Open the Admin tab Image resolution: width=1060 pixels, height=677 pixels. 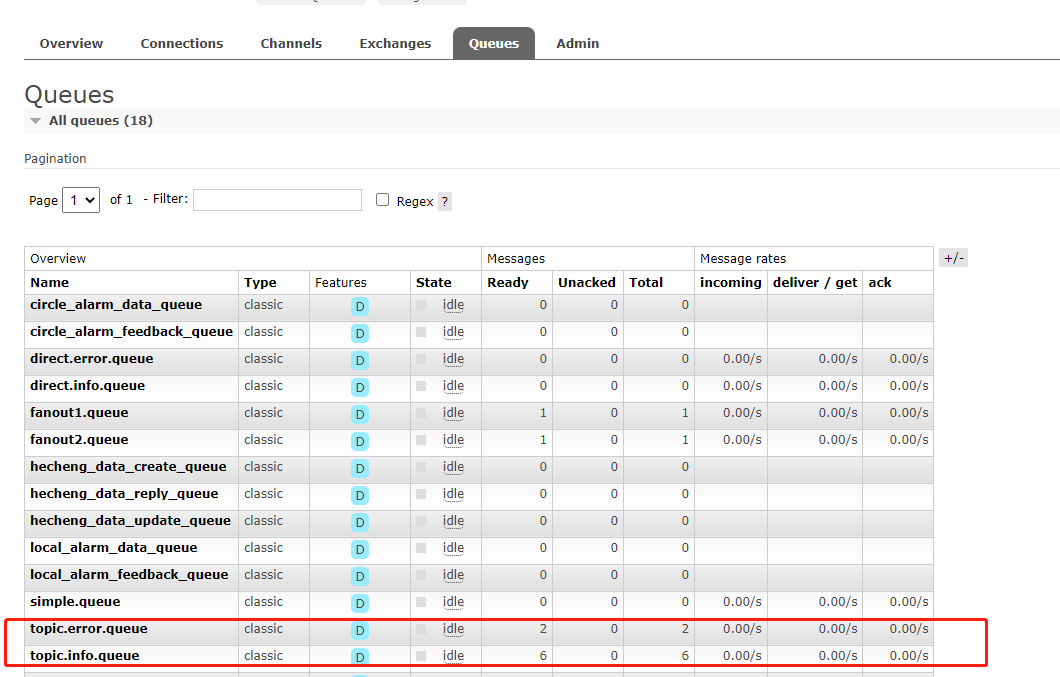point(578,43)
